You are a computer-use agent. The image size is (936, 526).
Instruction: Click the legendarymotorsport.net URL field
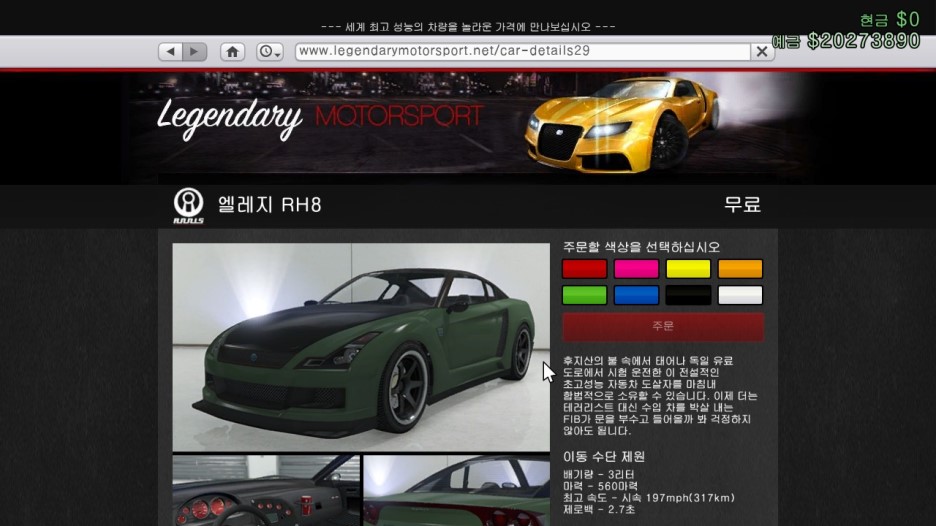click(522, 51)
